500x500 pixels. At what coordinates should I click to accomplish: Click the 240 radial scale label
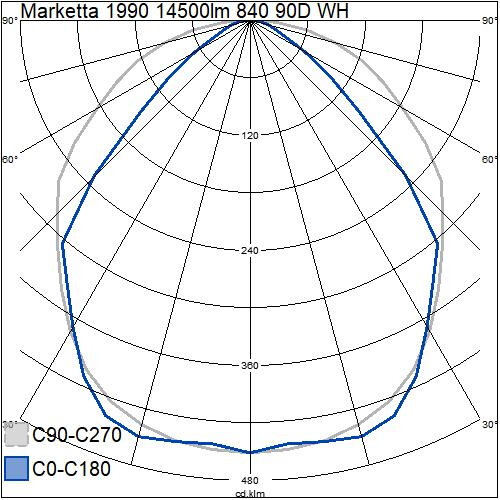click(250, 250)
